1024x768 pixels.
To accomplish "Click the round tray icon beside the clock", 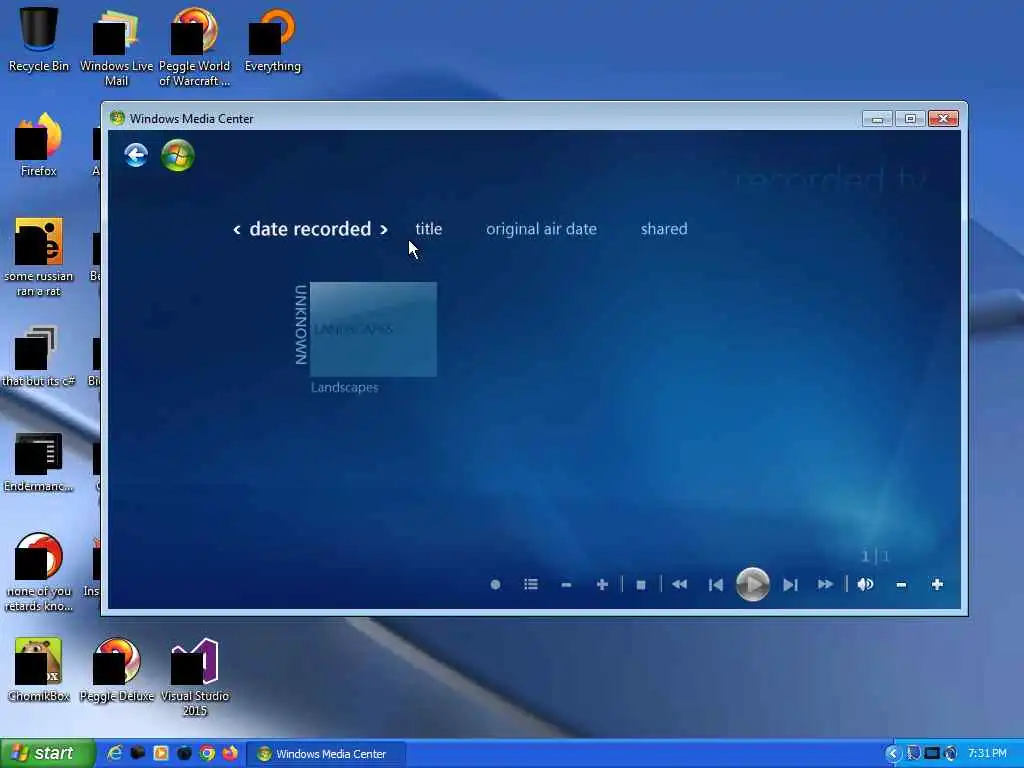I will (951, 754).
